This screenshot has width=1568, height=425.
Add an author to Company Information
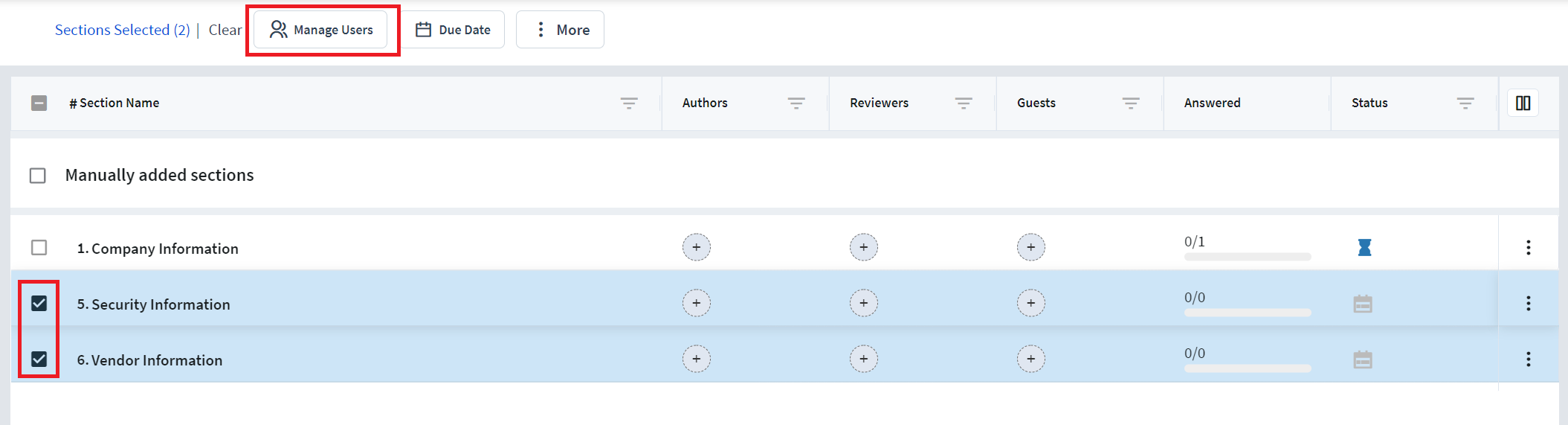697,247
